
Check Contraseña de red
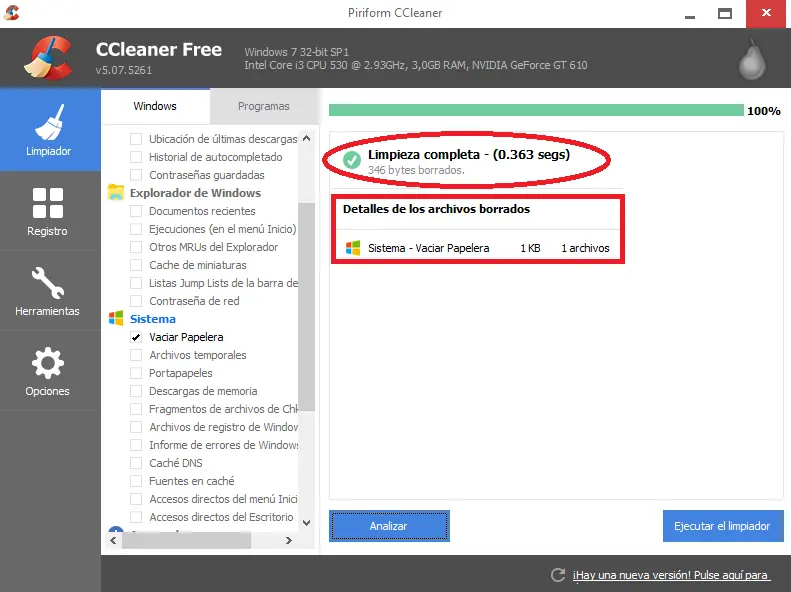[x=136, y=301]
